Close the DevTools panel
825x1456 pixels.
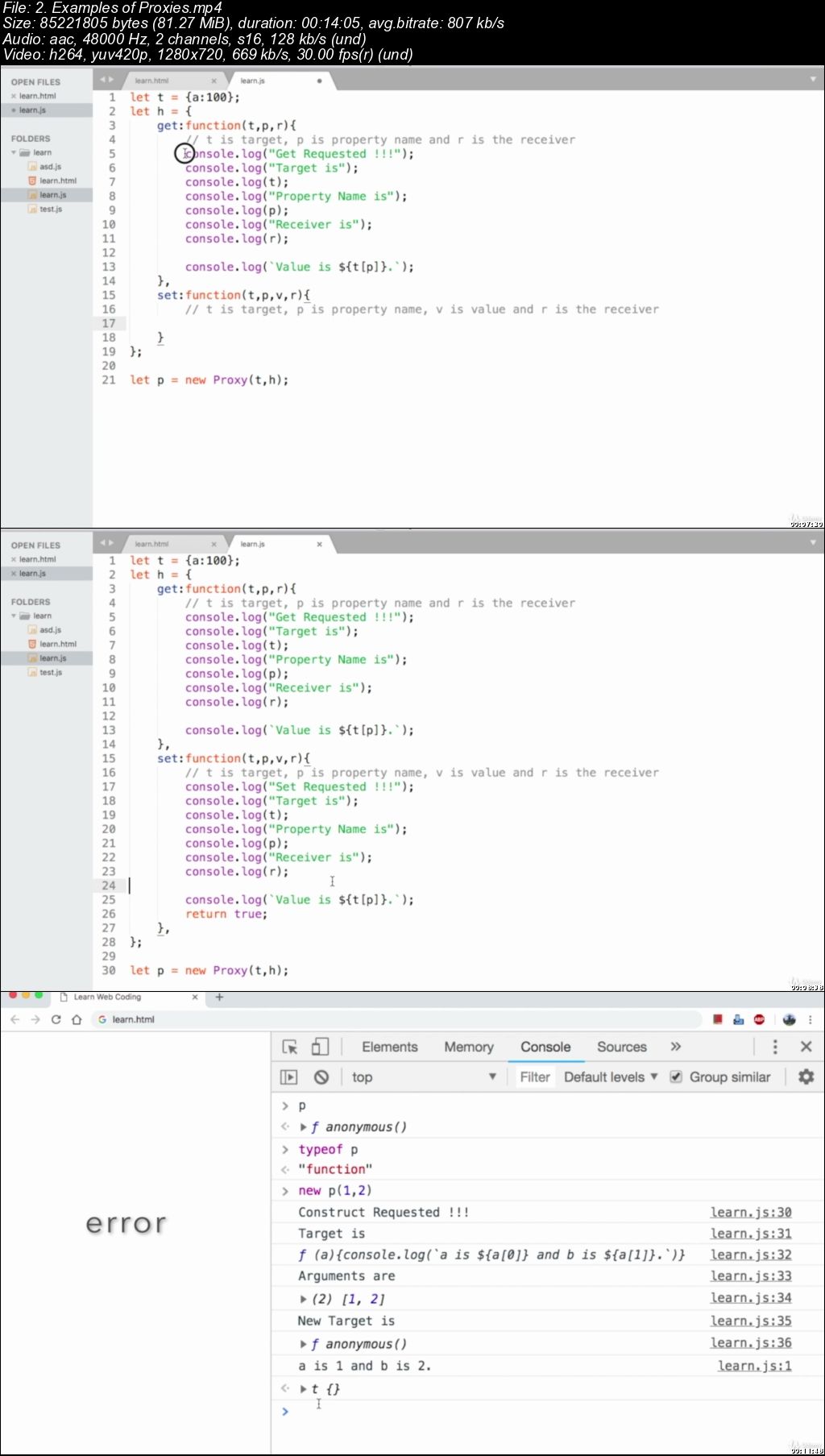(806, 1047)
